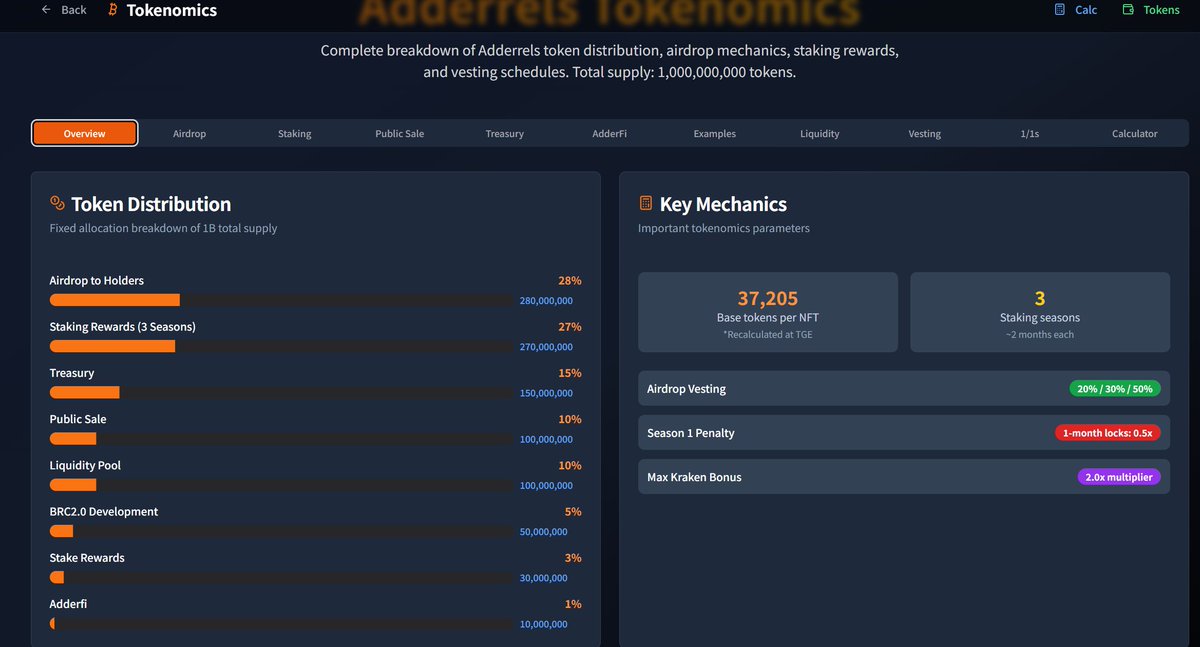Click the 150,000,000 token amount
Viewport: 1200px width, 647px height.
[x=546, y=393]
